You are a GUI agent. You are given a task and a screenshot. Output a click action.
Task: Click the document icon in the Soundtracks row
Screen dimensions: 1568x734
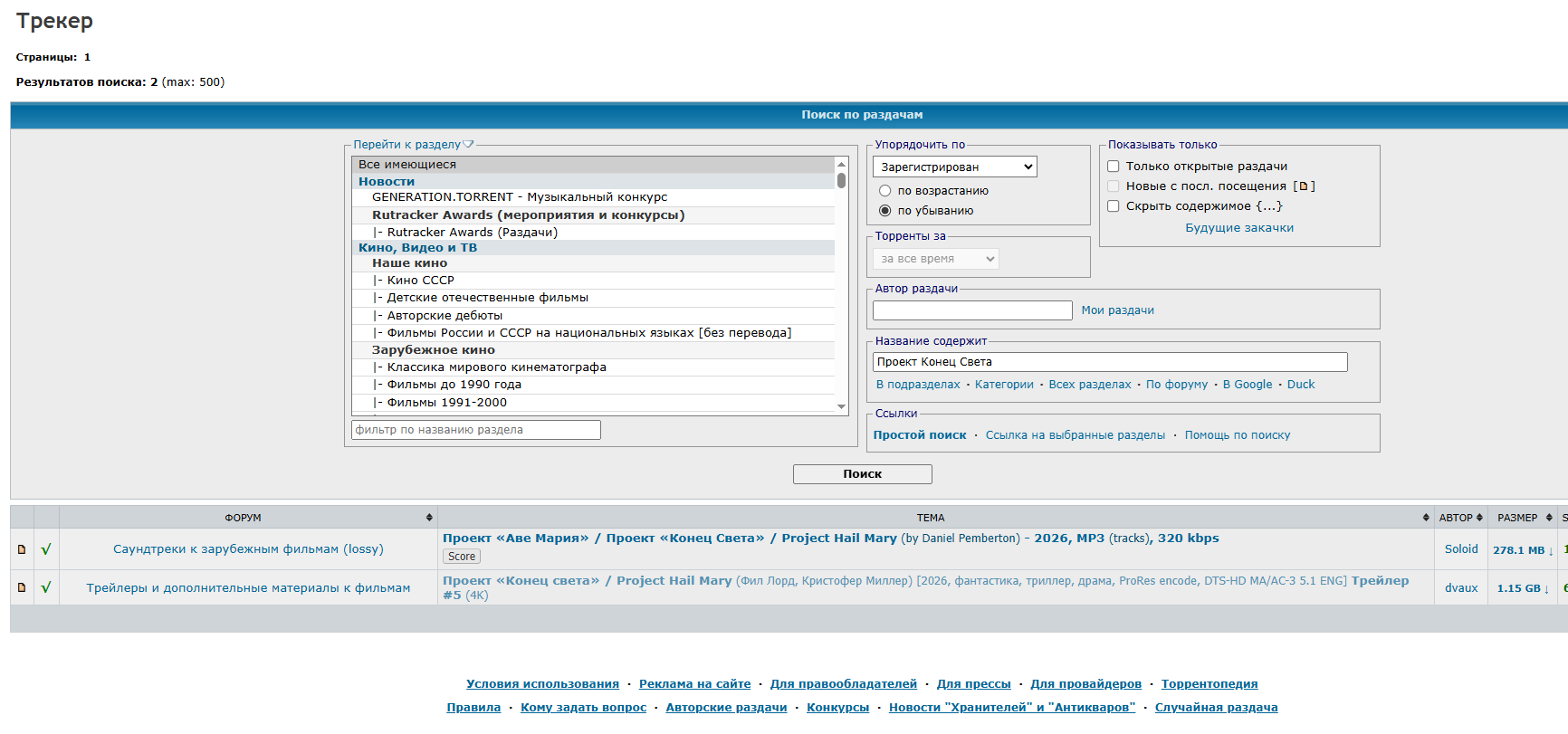pos(22,549)
